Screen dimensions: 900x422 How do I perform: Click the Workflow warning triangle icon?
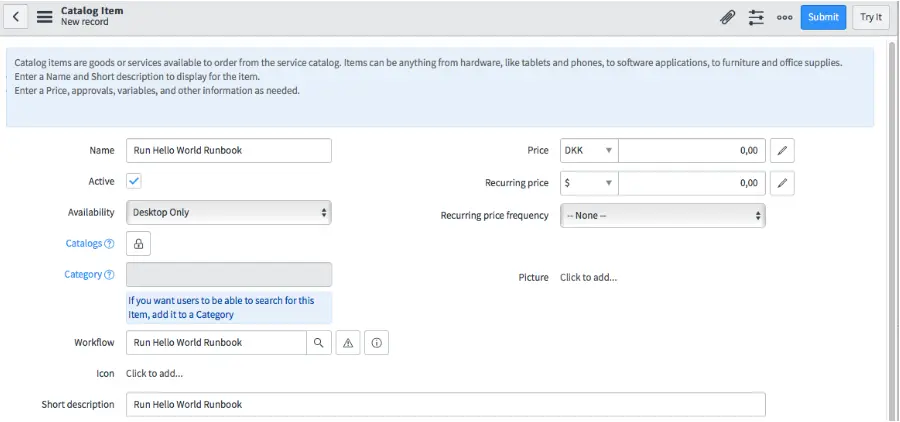(x=348, y=343)
